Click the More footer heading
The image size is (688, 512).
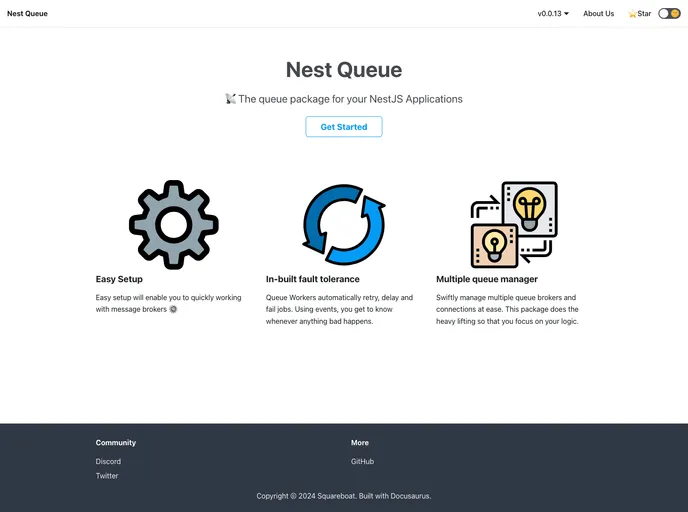pyautogui.click(x=360, y=443)
